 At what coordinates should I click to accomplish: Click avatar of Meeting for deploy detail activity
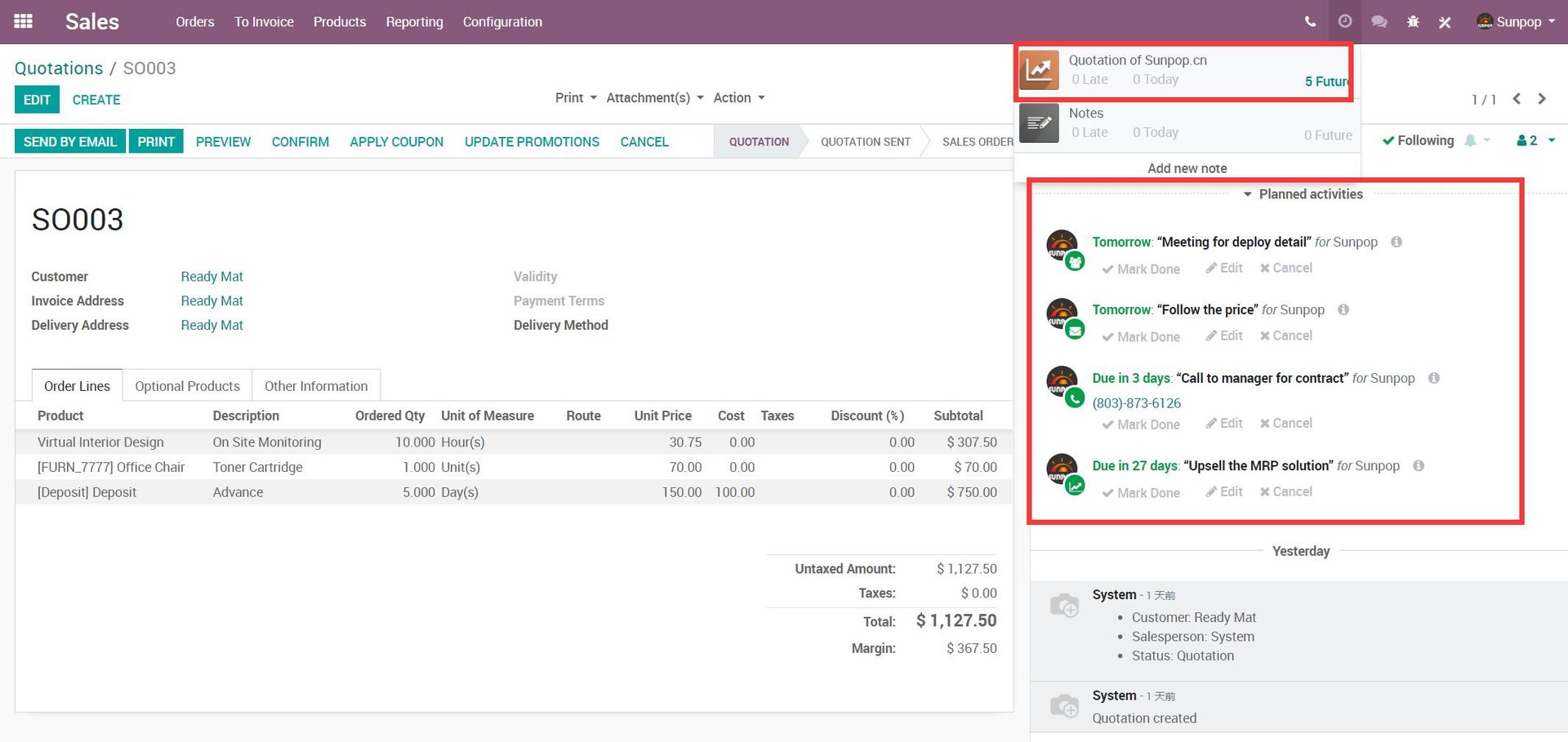pyautogui.click(x=1062, y=247)
